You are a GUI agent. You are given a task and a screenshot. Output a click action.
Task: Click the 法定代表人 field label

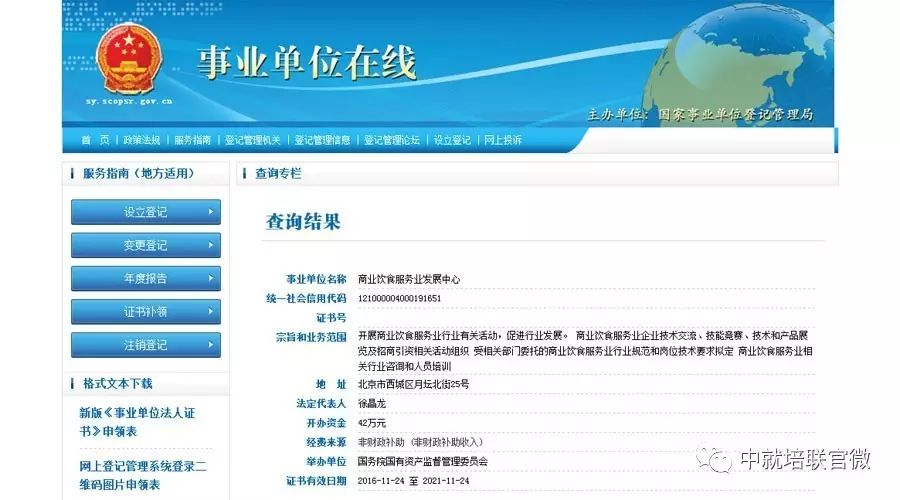point(321,404)
